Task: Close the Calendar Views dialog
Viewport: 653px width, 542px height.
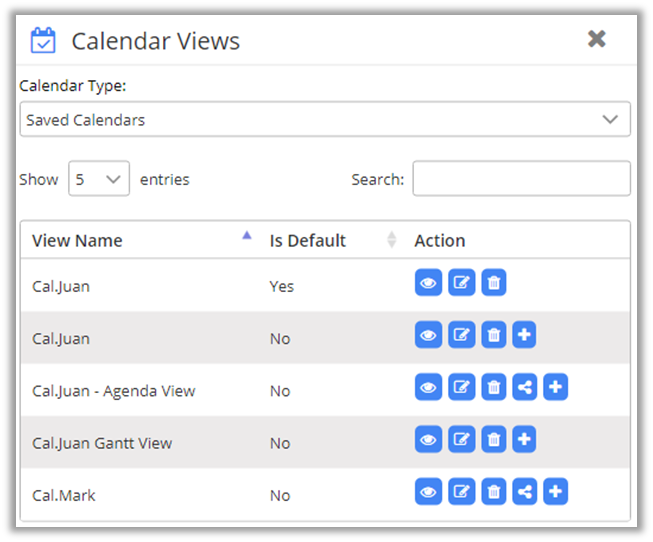Action: (597, 39)
